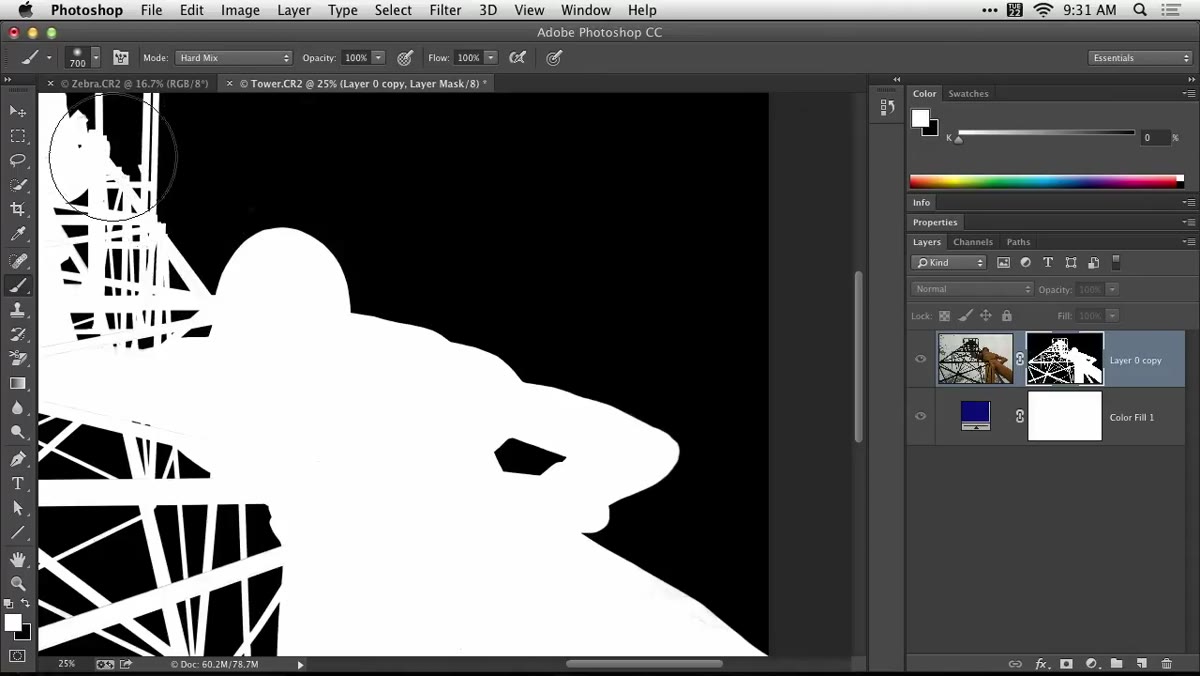The width and height of the screenshot is (1200, 676).
Task: Toggle visibility of Layer 0 copy
Action: (x=921, y=359)
